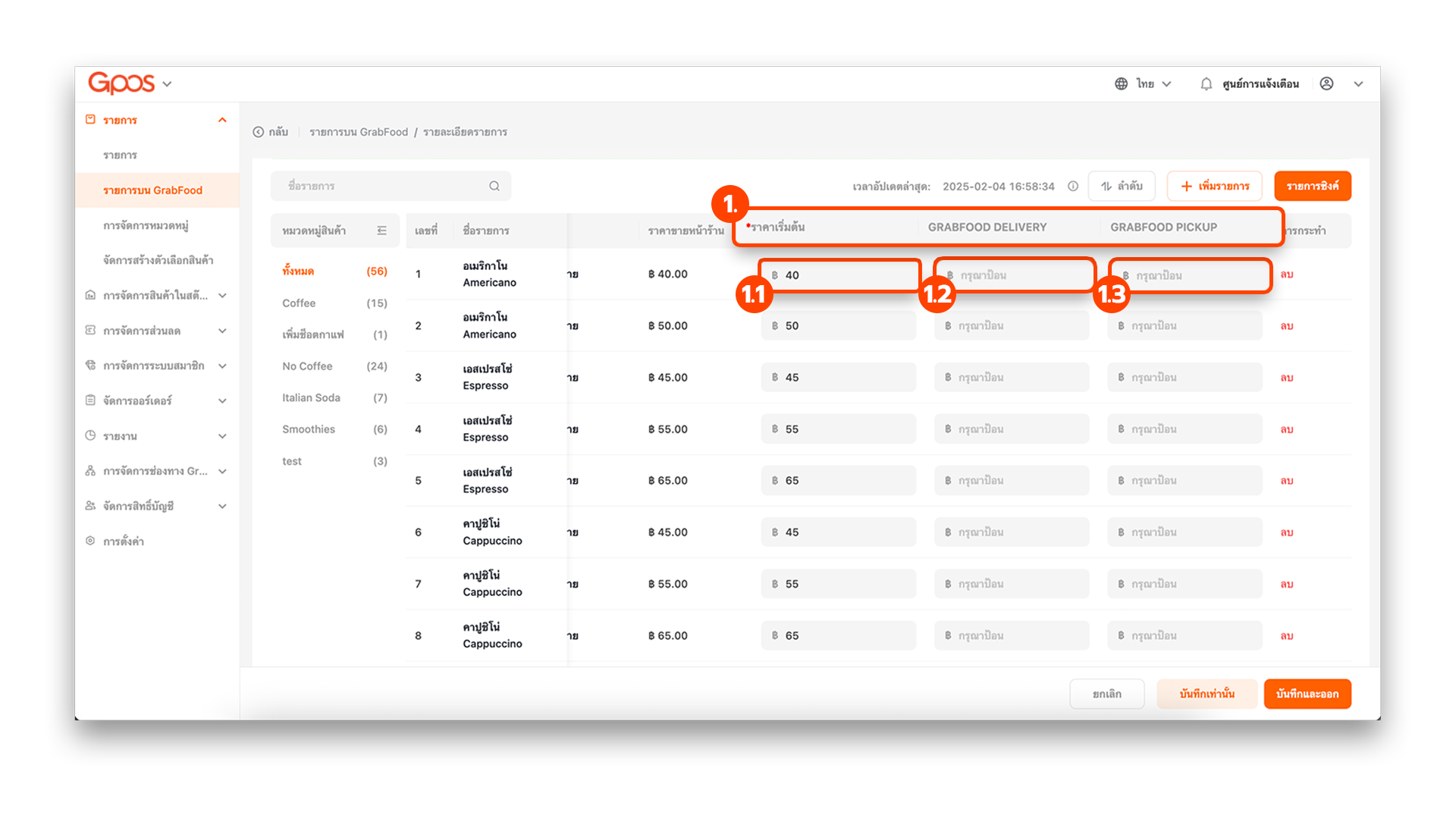Image resolution: width=1456 pixels, height=819 pixels.
Task: Click the search magnifier icon
Action: point(494,186)
